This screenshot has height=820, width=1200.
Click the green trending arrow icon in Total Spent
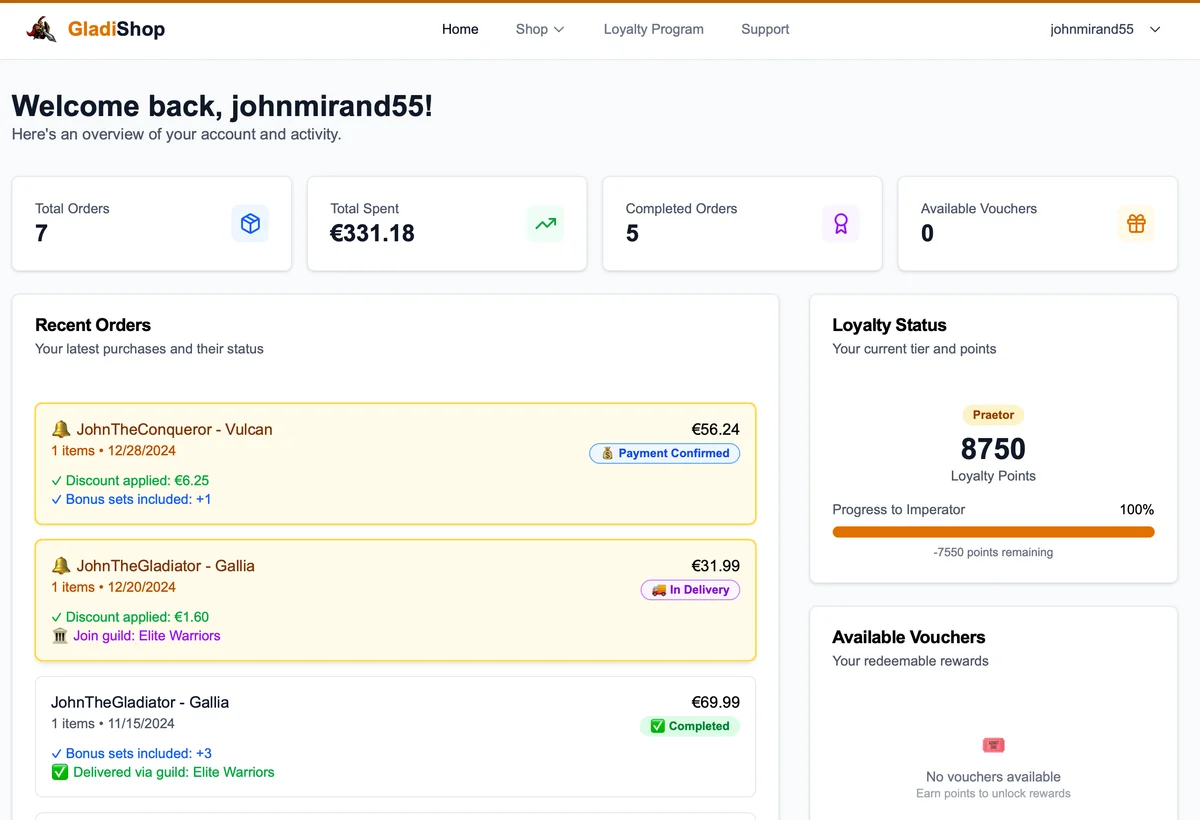[545, 224]
